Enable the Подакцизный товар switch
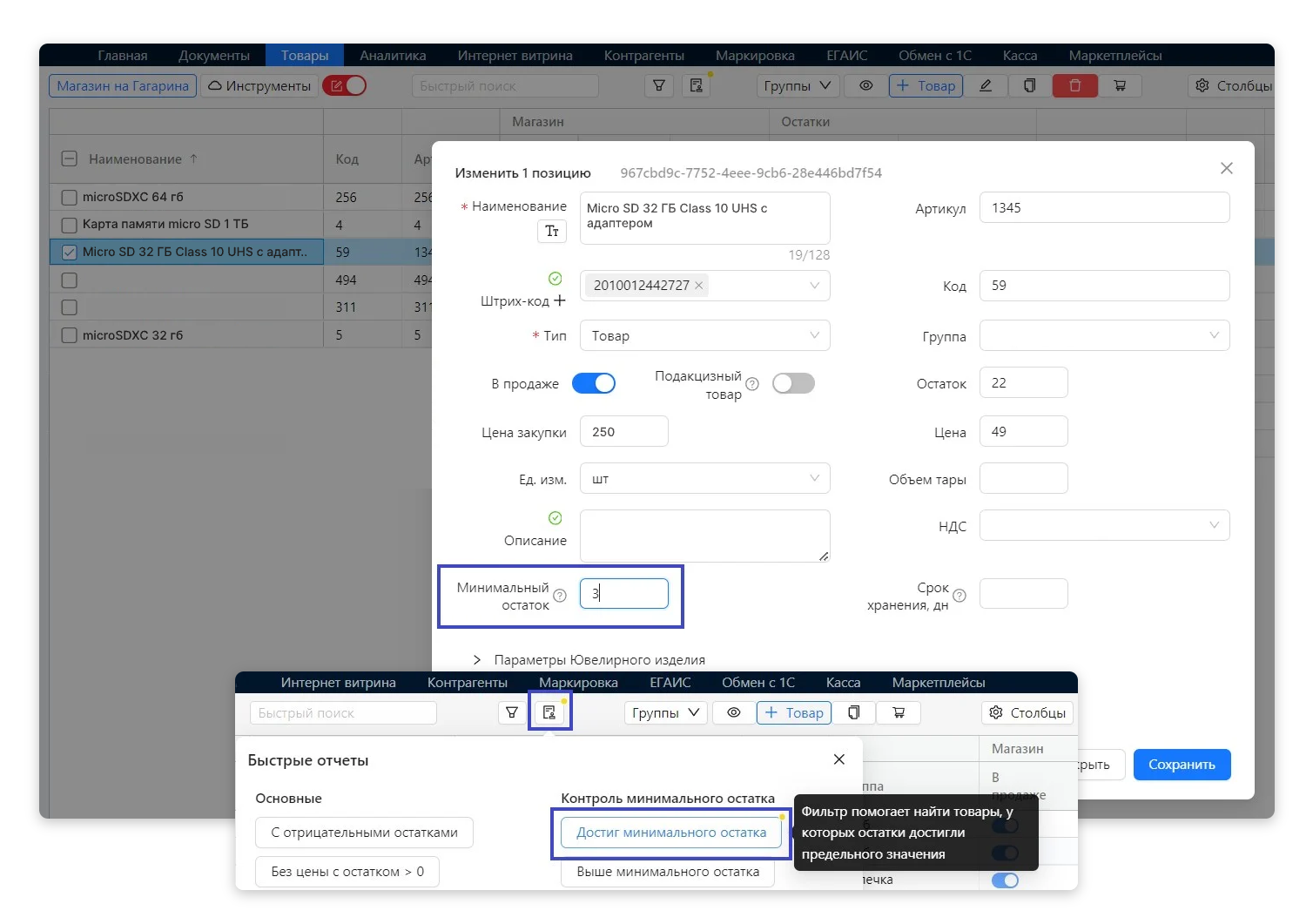Viewport: 1313px width, 924px height. [x=793, y=383]
